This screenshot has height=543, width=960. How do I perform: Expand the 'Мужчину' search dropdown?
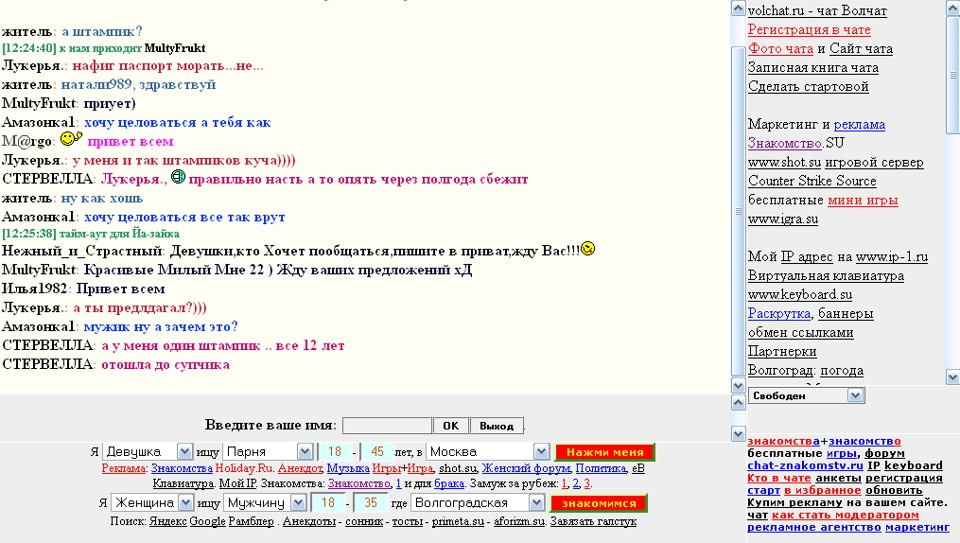click(x=299, y=503)
